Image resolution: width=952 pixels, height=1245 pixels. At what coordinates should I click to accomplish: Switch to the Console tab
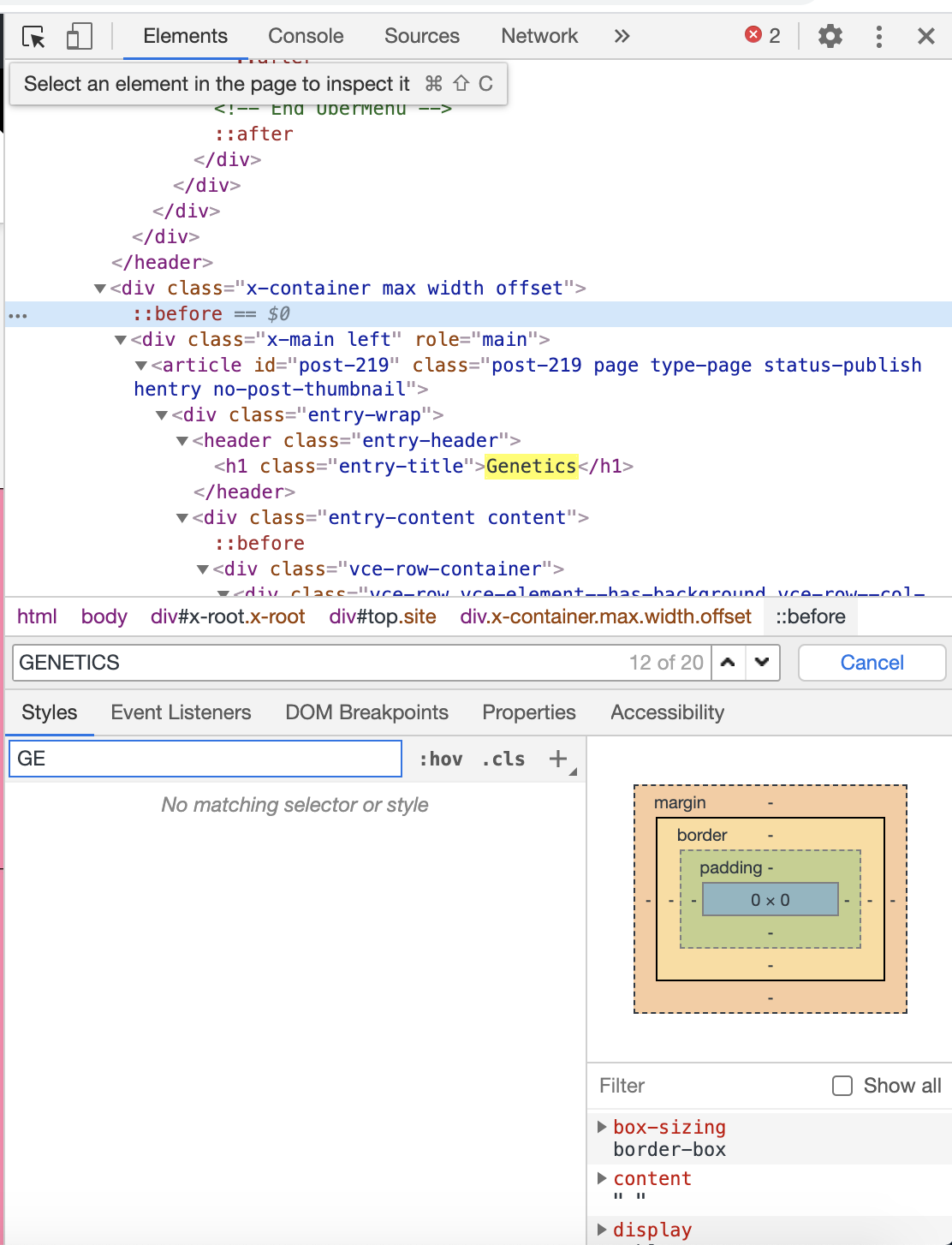click(306, 36)
